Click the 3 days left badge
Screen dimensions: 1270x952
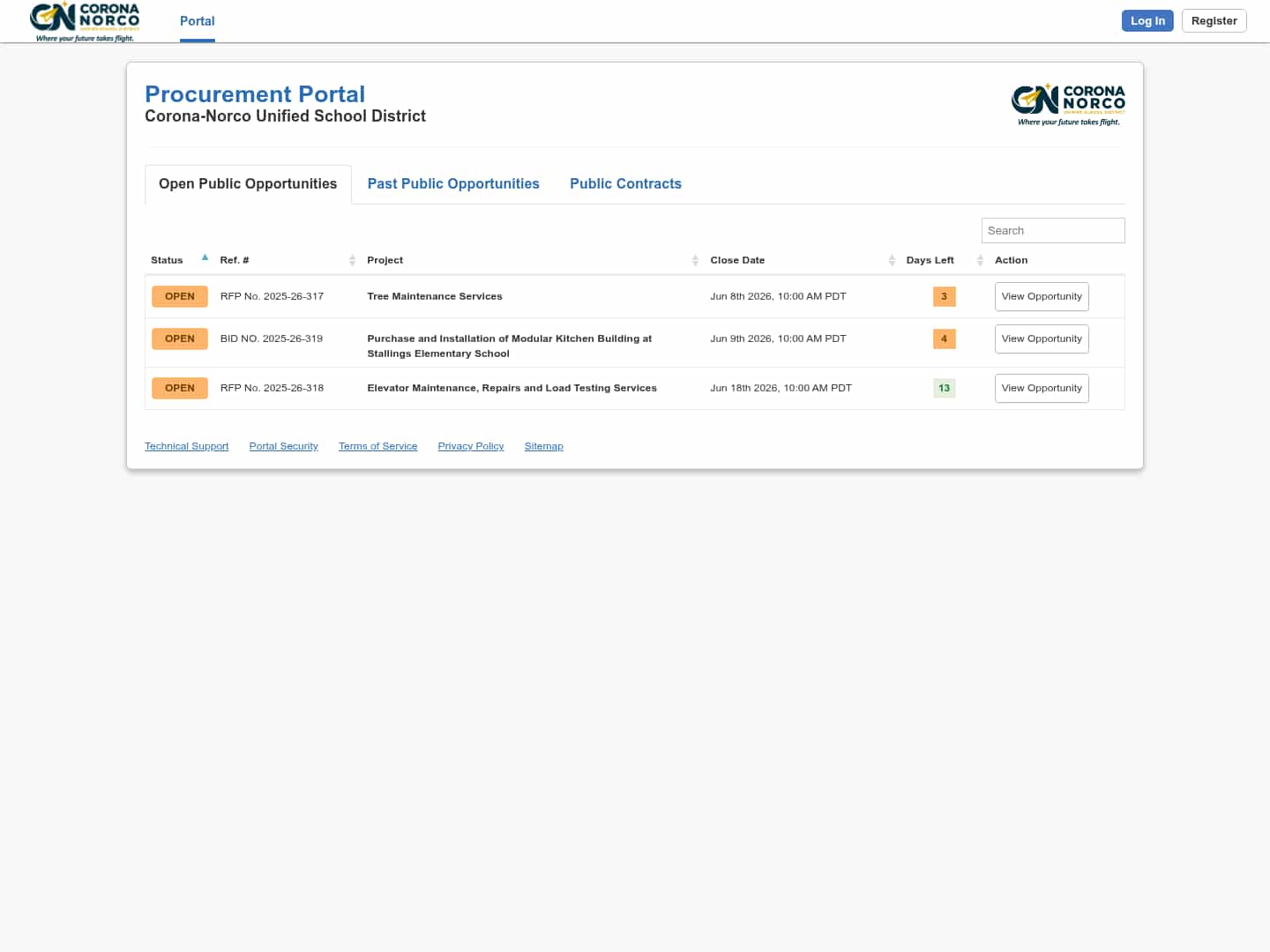point(944,297)
